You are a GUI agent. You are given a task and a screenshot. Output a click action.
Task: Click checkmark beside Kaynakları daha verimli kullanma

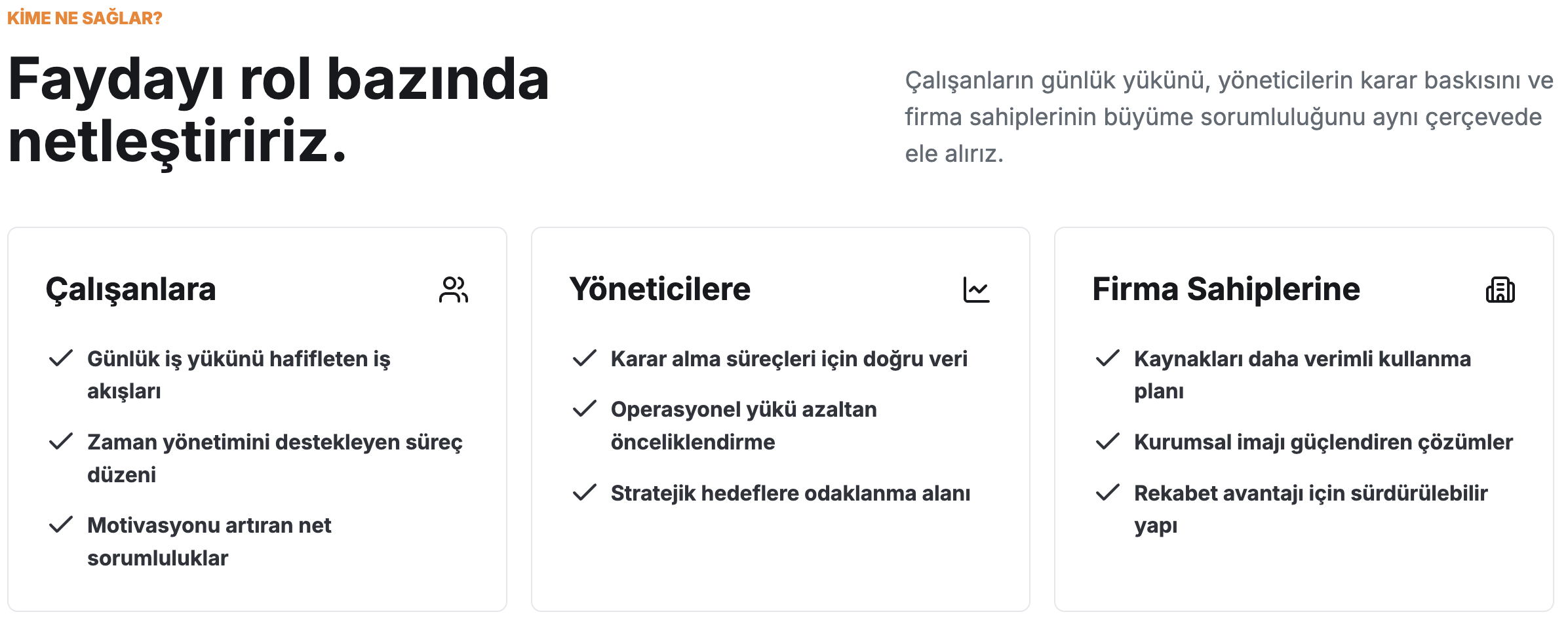[1108, 358]
